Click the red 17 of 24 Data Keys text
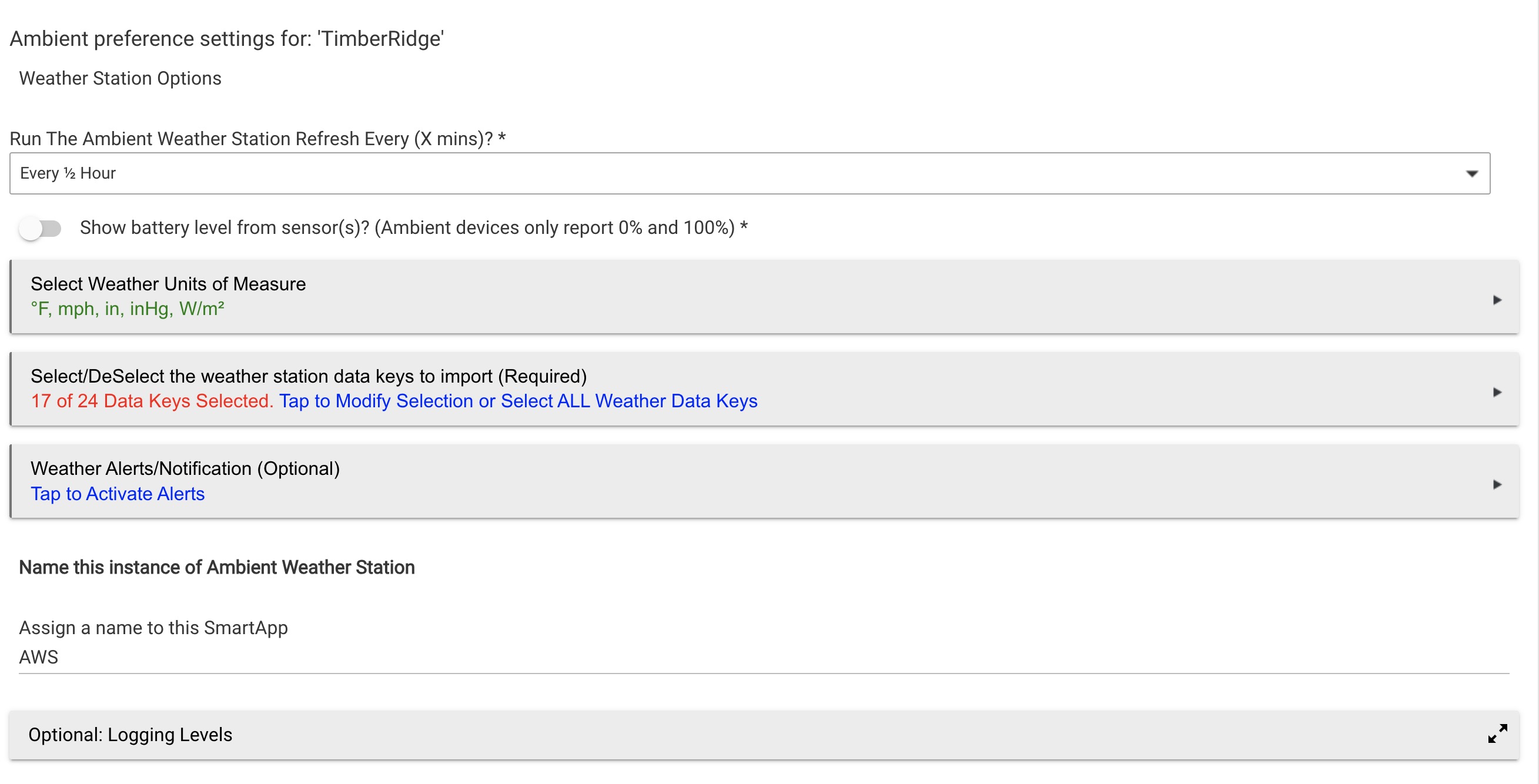This screenshot has width=1539, height=784. (152, 401)
